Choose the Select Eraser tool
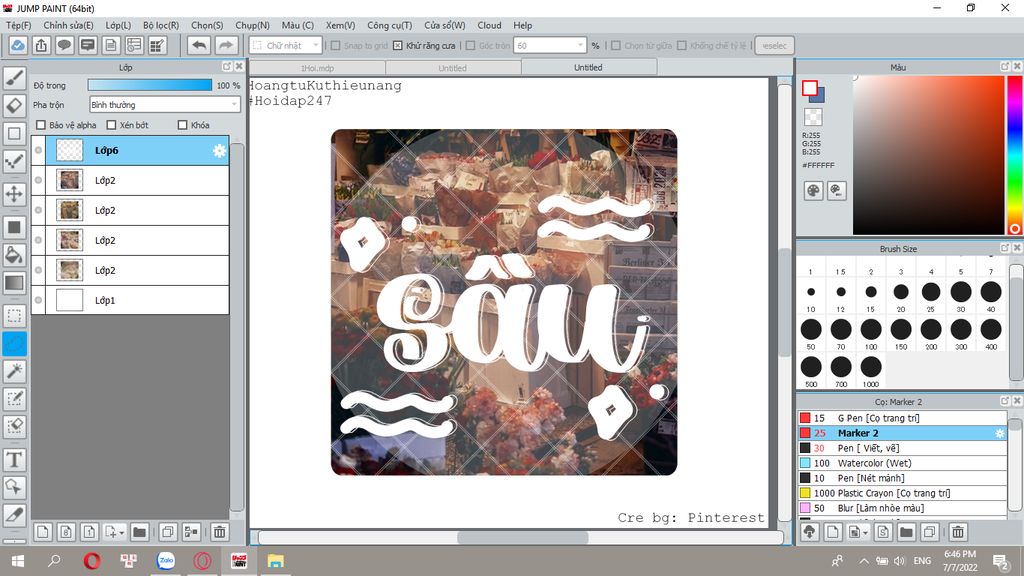 point(14,426)
